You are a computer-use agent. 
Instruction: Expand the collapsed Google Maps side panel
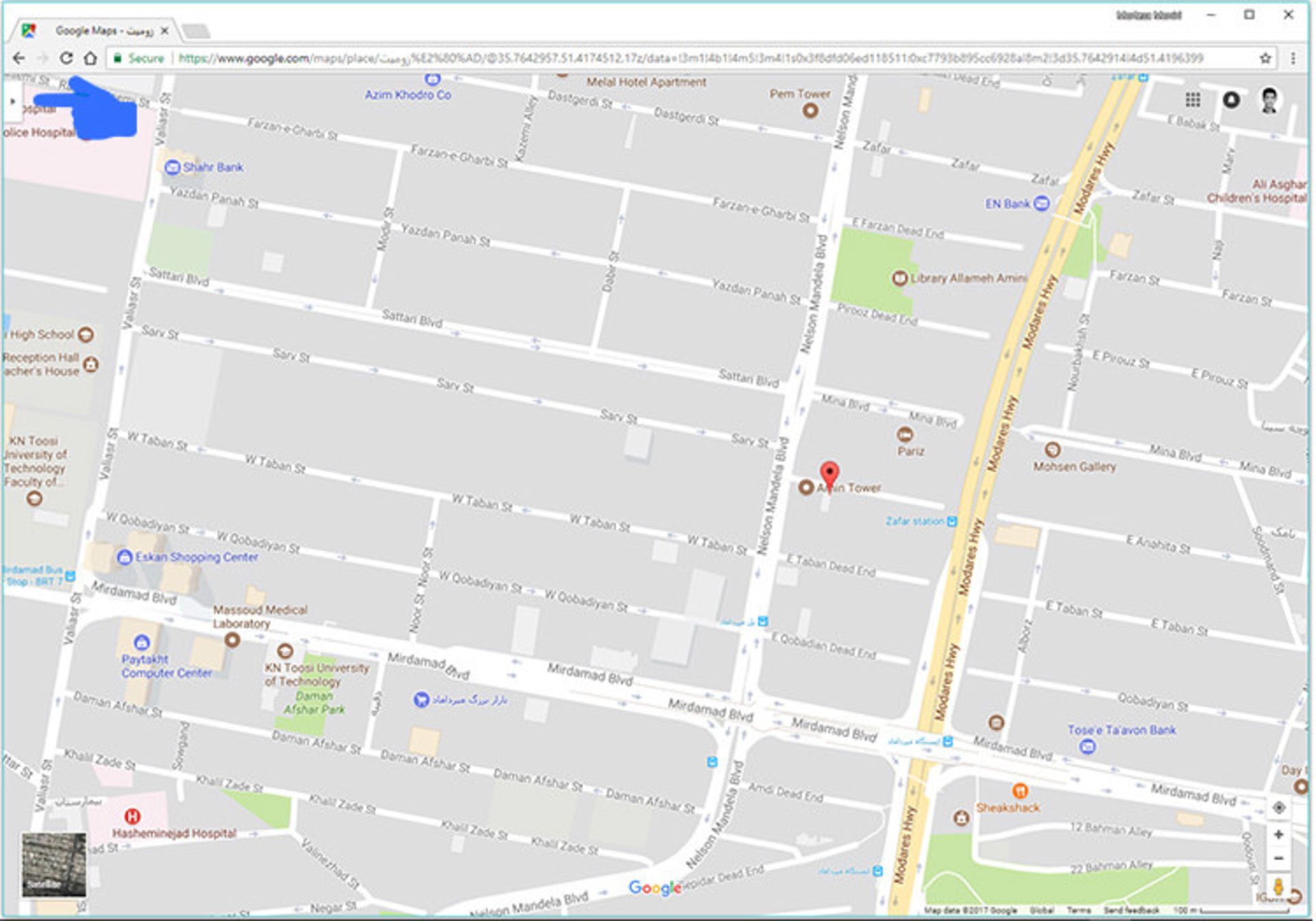tap(12, 101)
